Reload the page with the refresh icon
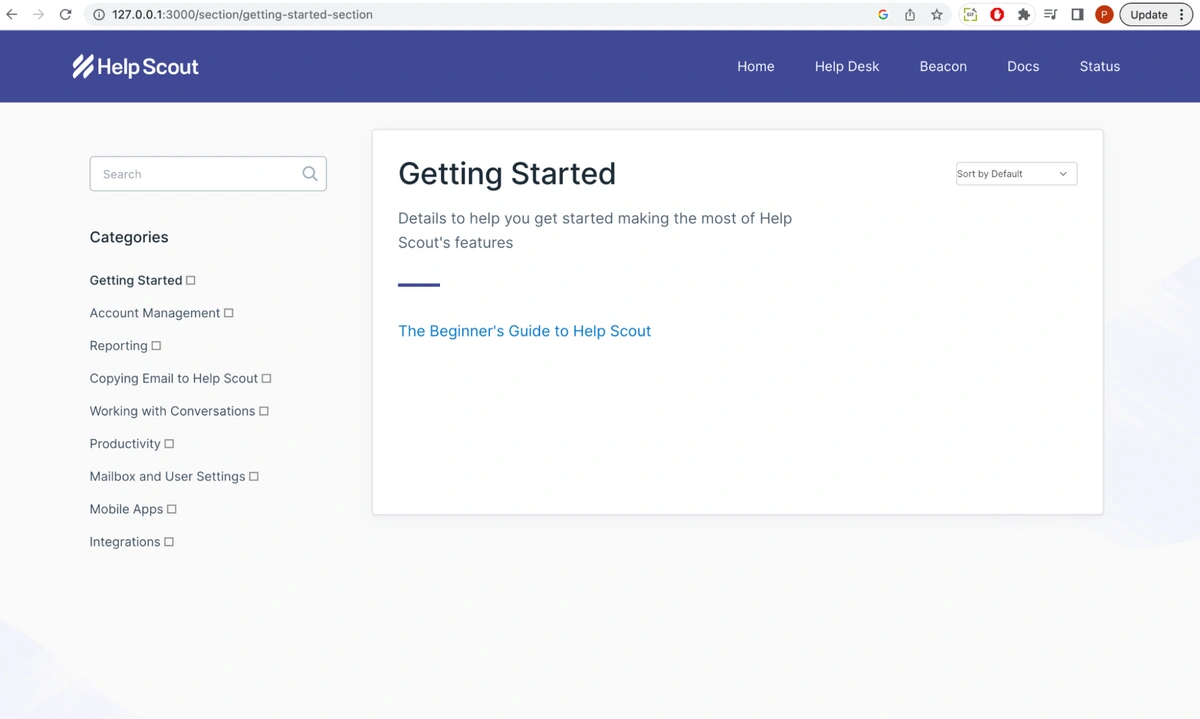Screen dimensions: 1200x719 (x=65, y=15)
